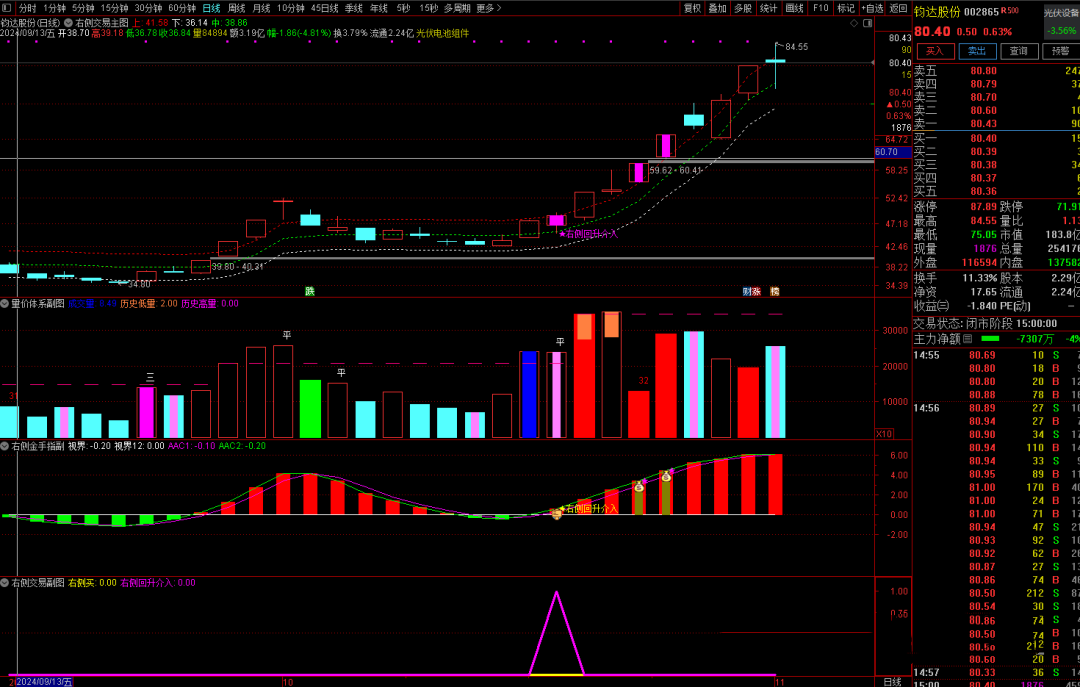Screen dimensions: 1080x687
Task: Switch to the 周线 weekly period tab
Action: click(236, 8)
